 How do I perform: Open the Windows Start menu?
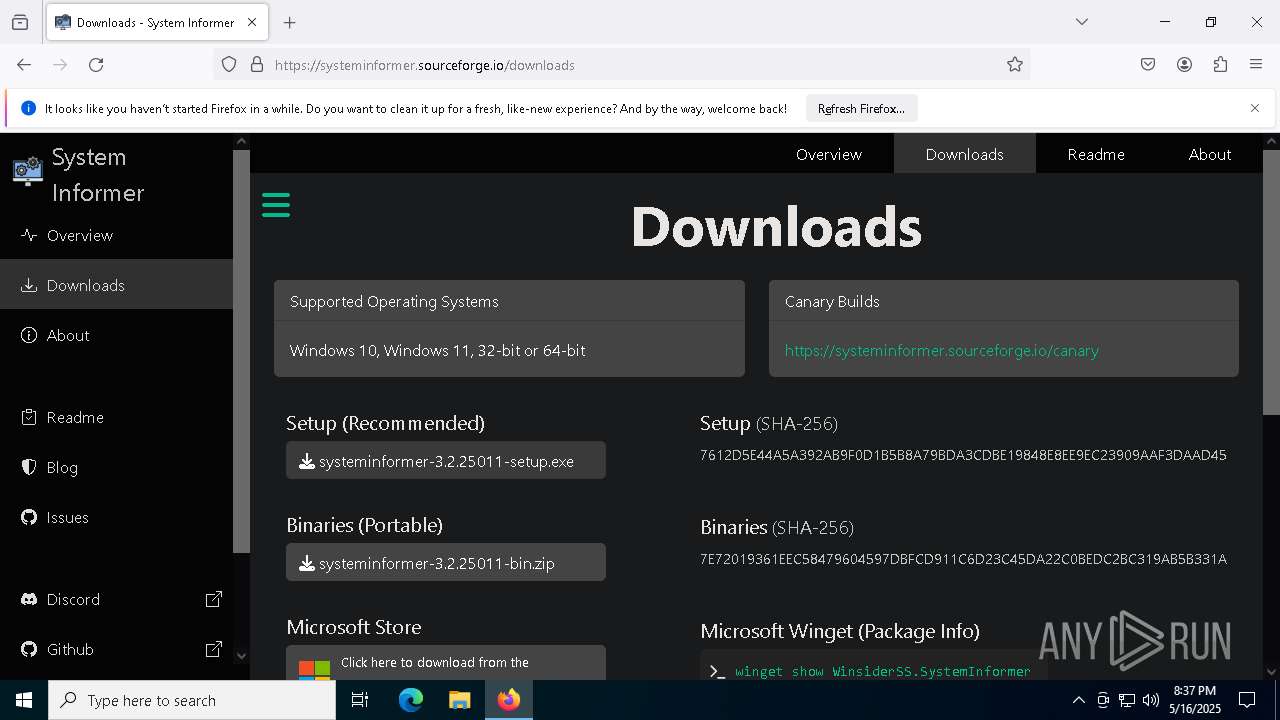[24, 700]
